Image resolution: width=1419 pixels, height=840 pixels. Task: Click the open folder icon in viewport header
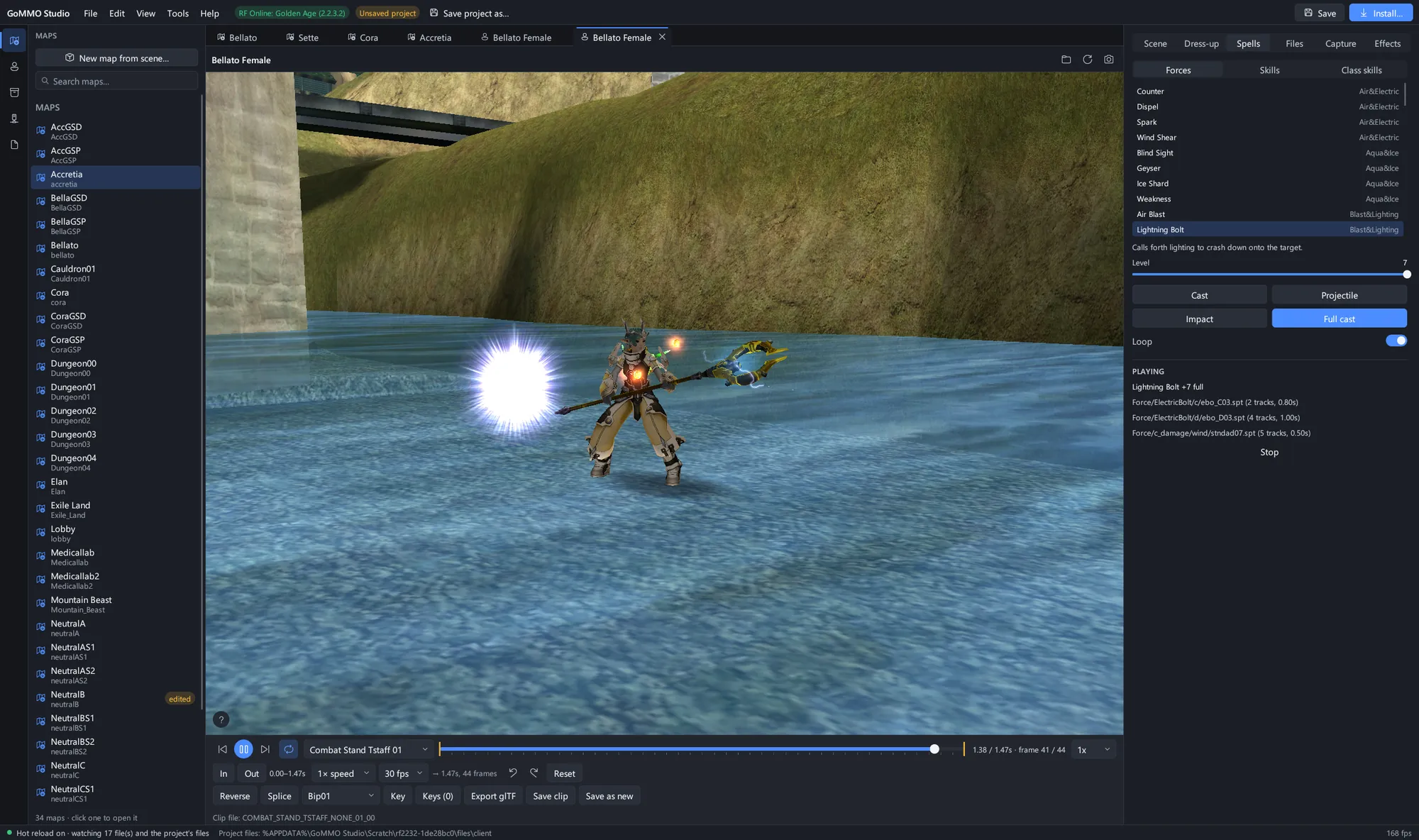click(x=1066, y=60)
